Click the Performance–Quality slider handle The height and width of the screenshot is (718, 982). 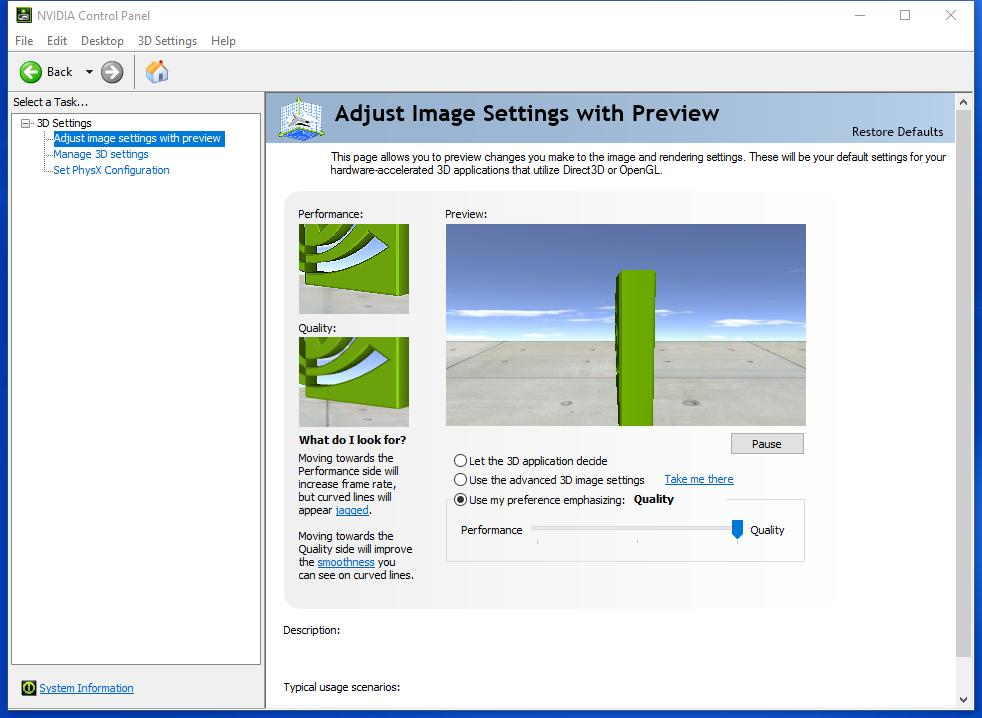pos(737,529)
